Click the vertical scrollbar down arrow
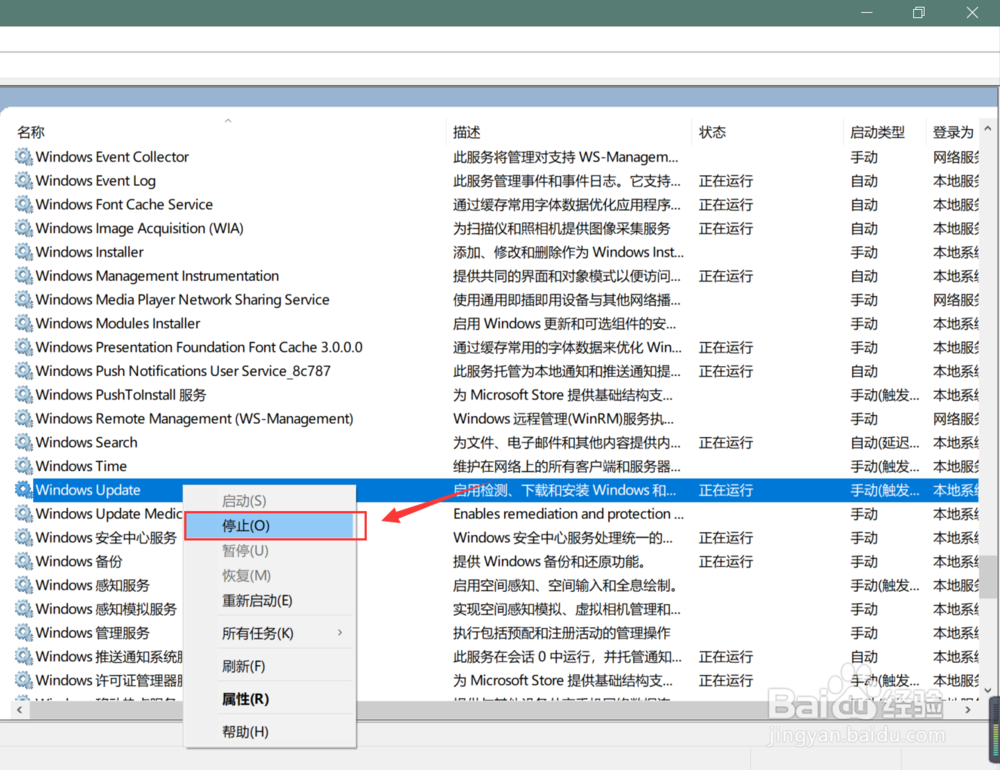Screen dimensions: 1000x770 (x=988, y=690)
